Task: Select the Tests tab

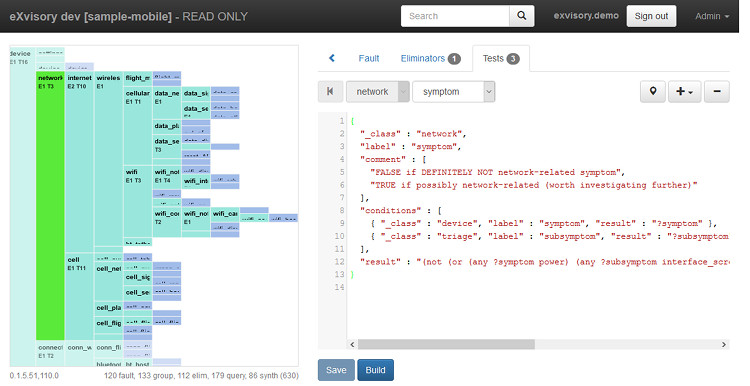Action: click(500, 58)
